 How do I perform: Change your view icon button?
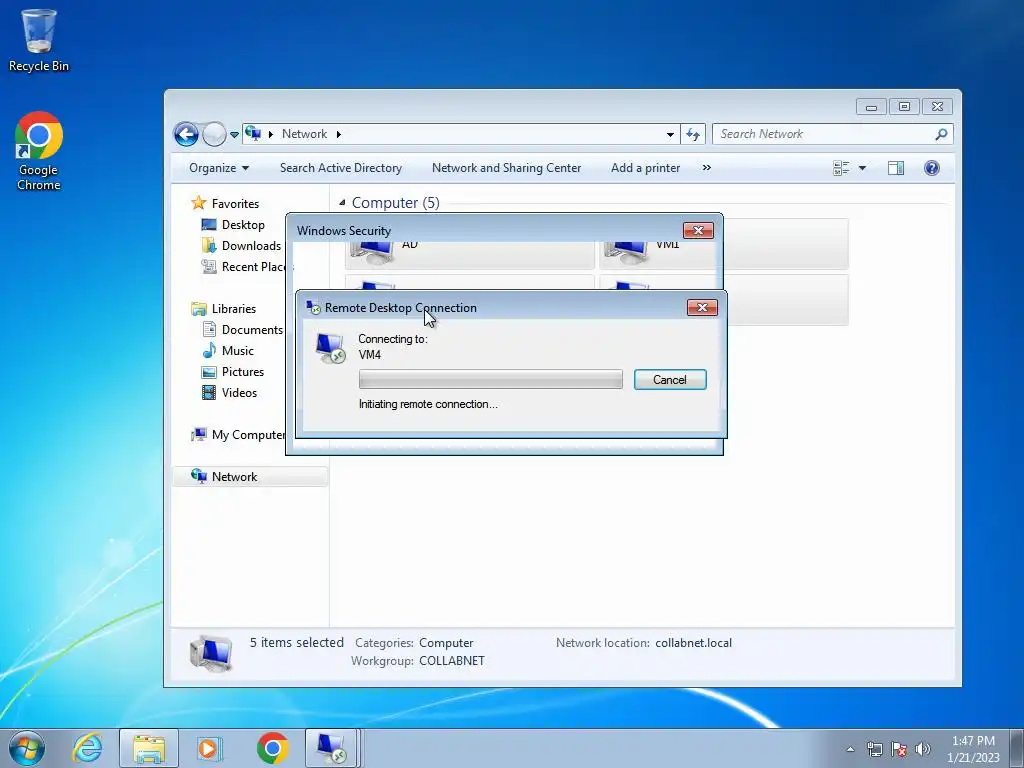coord(841,168)
